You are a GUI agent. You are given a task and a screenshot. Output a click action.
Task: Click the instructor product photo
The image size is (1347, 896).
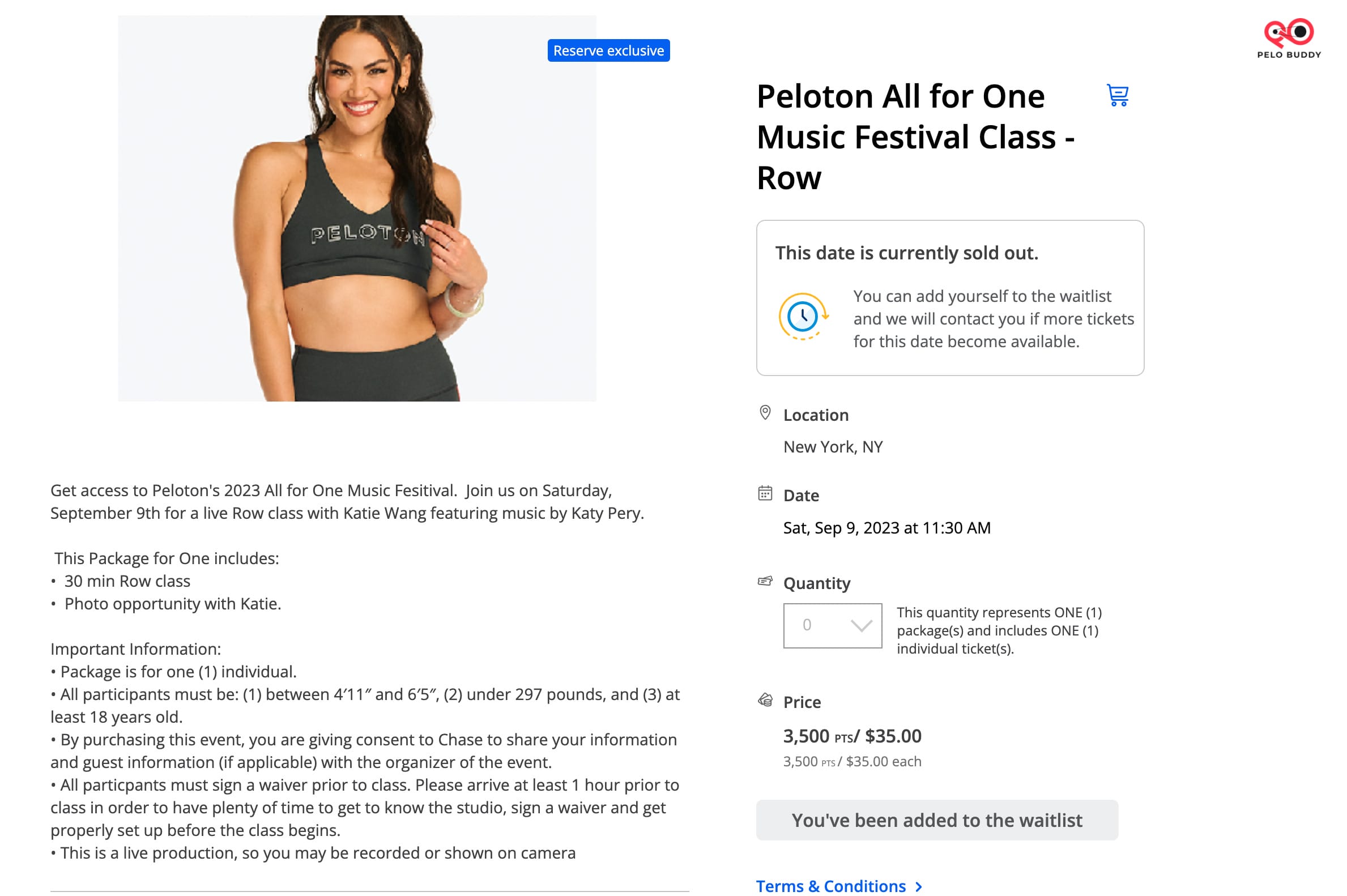(x=357, y=208)
